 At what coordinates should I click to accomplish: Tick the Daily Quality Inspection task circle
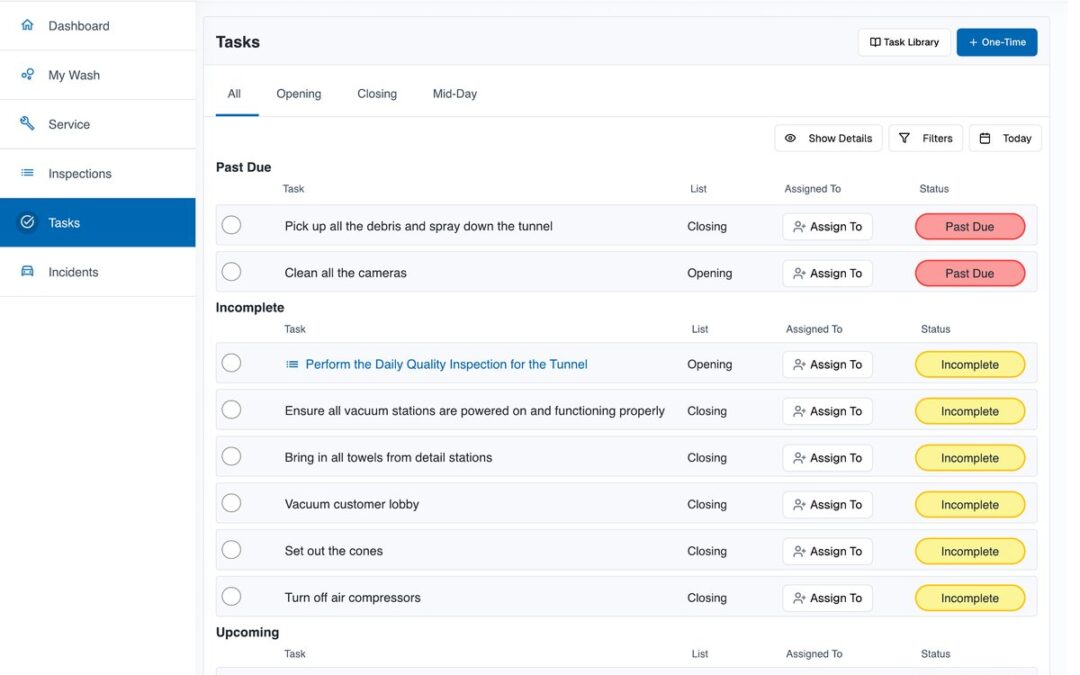[231, 363]
